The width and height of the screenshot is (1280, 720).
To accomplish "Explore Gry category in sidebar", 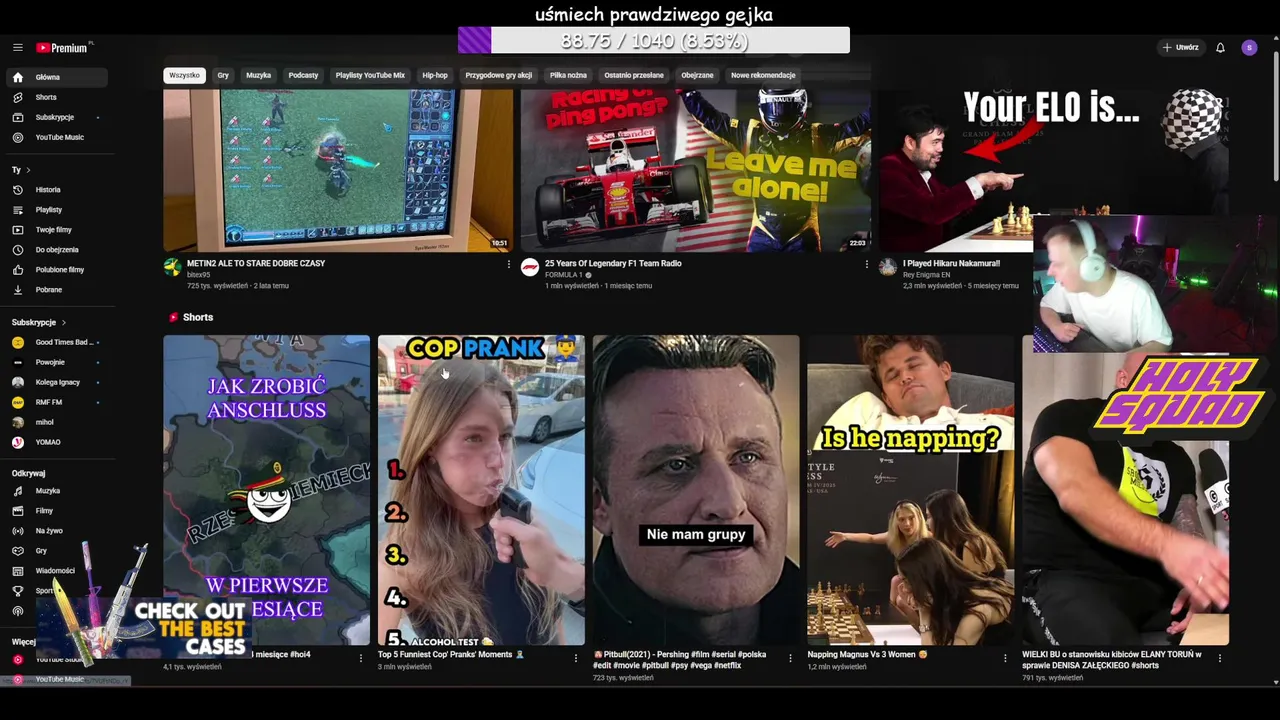I will point(56,551).
